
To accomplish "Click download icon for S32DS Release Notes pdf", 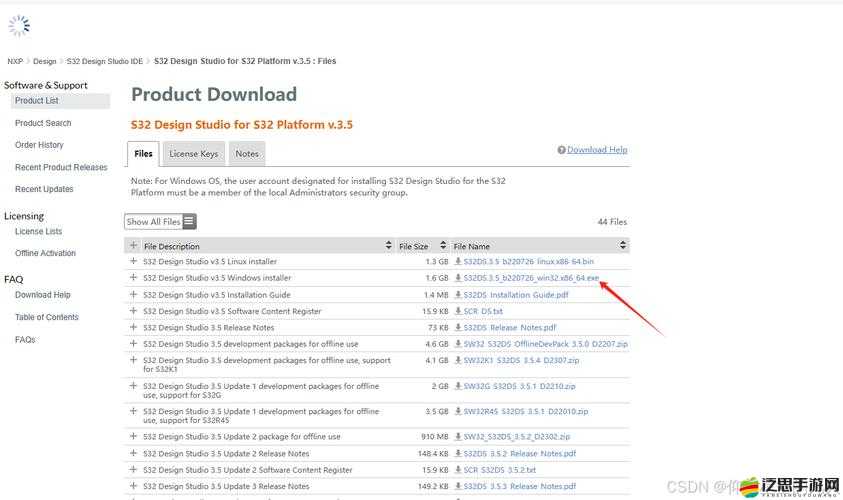I will click(x=458, y=327).
